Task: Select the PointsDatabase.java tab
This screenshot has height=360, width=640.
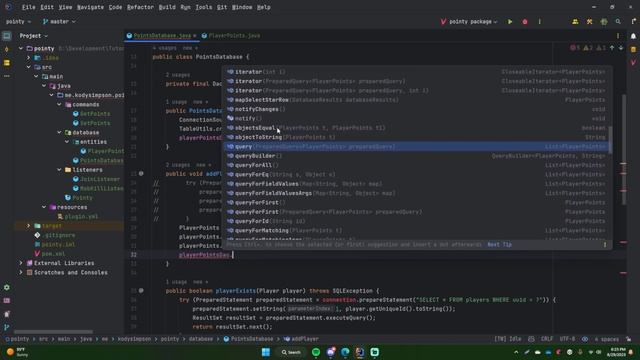Action: [x=162, y=36]
